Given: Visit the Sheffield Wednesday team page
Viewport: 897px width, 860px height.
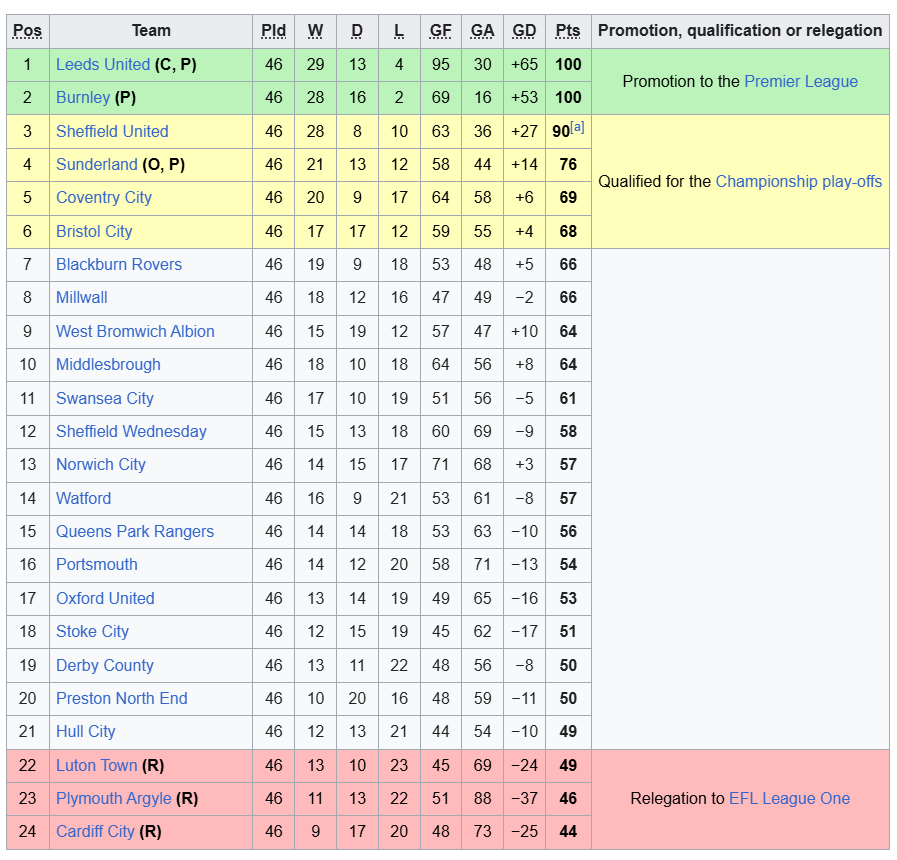Looking at the screenshot, I should click(131, 432).
